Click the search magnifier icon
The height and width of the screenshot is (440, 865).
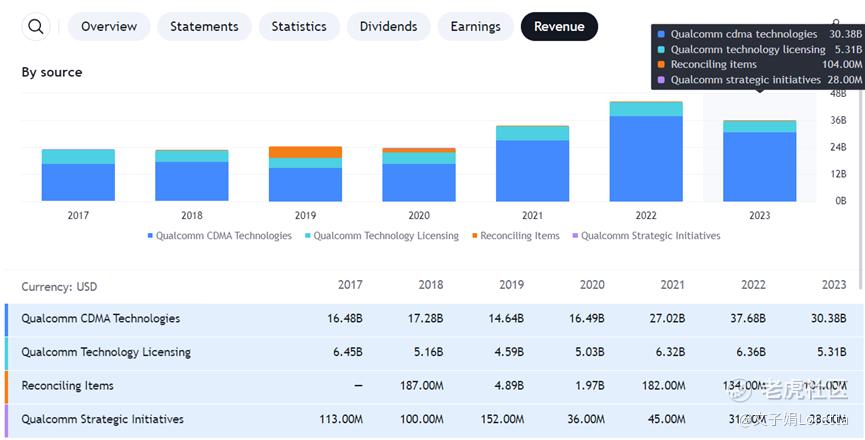tap(36, 26)
